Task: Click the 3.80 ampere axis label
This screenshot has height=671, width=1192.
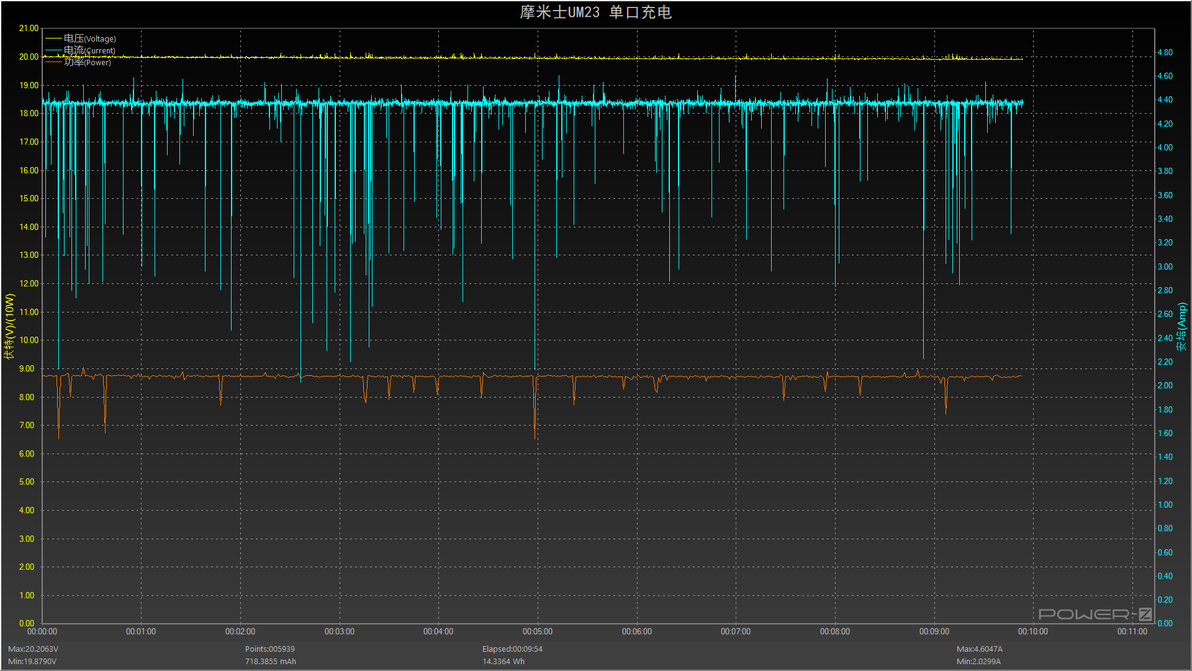Action: (1165, 171)
